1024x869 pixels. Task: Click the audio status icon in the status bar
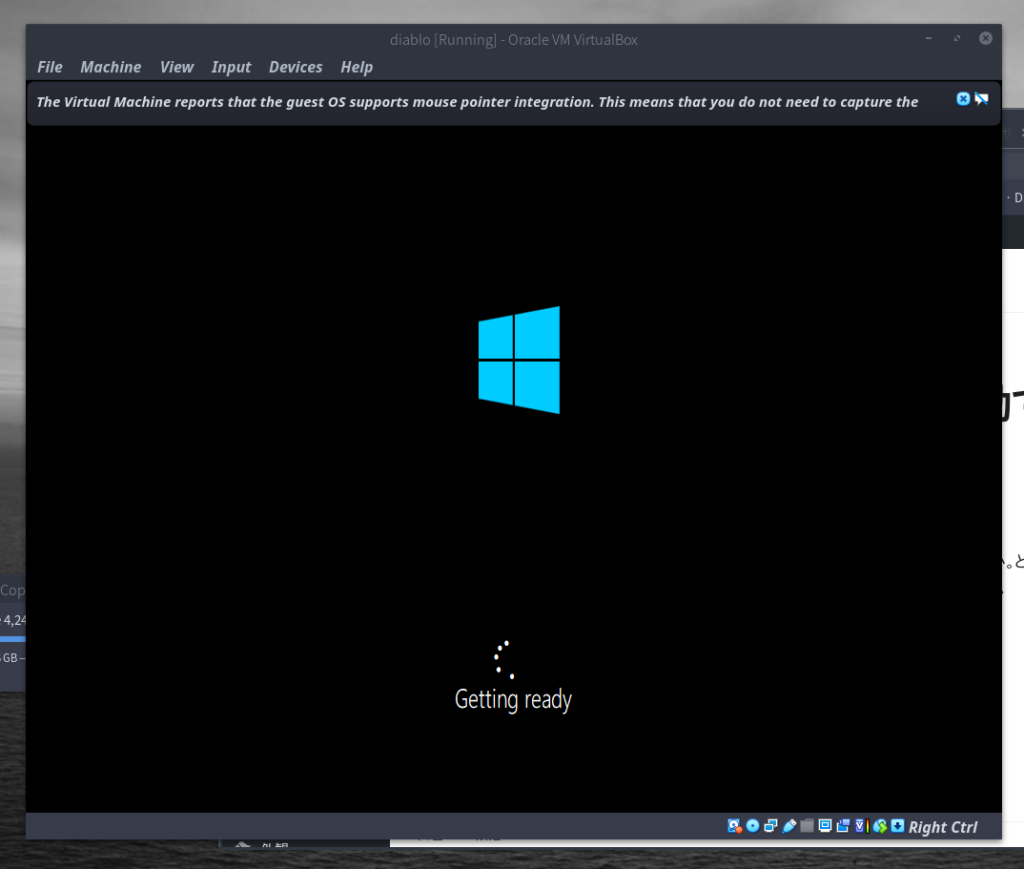pos(770,826)
